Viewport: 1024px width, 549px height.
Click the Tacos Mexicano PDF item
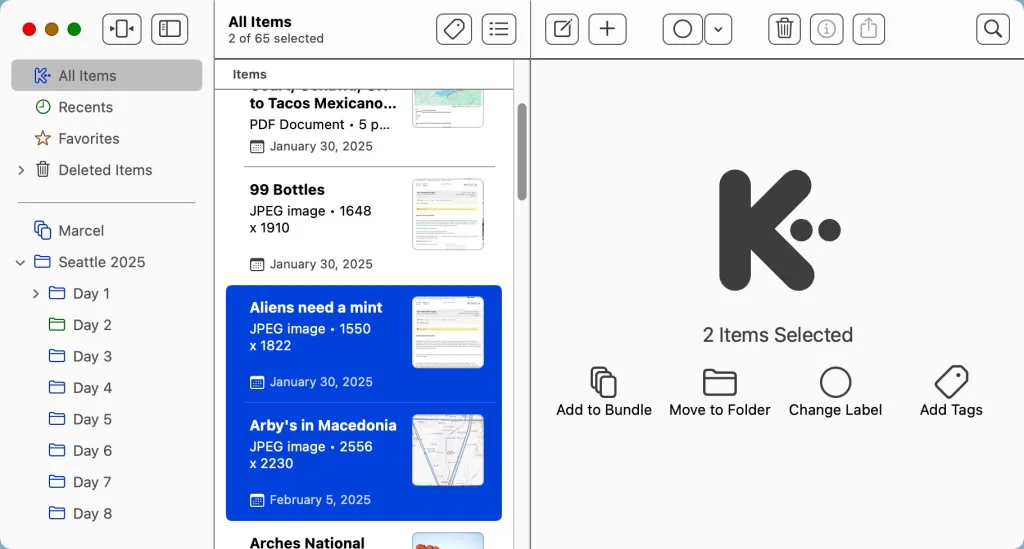click(x=364, y=127)
